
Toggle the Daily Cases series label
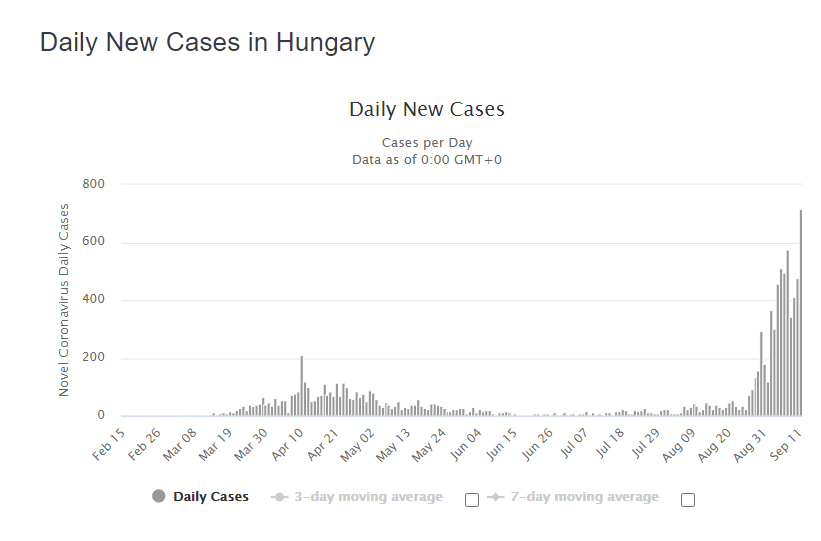211,496
